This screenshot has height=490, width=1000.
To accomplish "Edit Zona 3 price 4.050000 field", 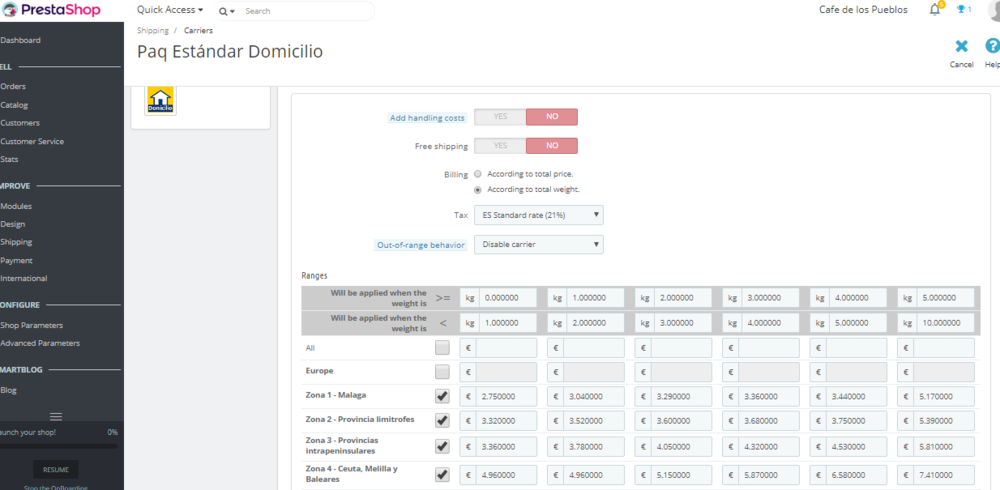I will pos(681,446).
